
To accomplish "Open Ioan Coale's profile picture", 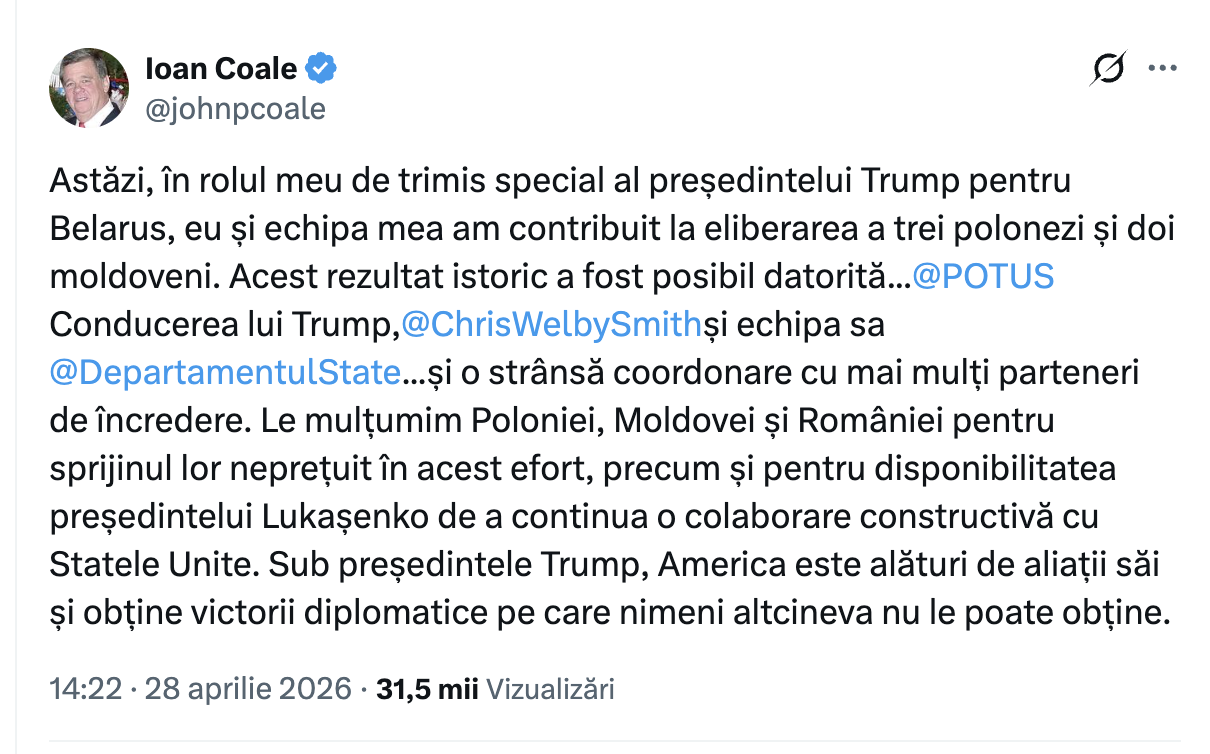I will pyautogui.click(x=89, y=88).
